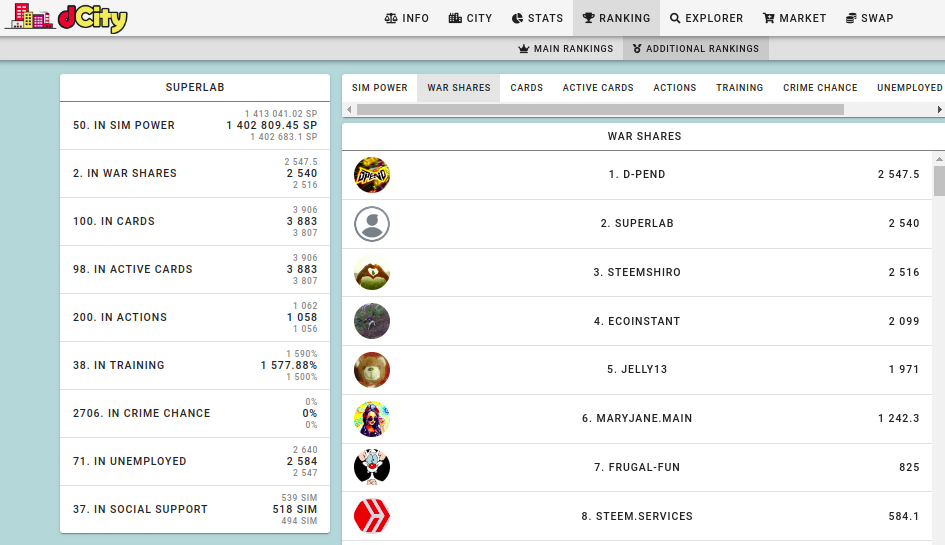The width and height of the screenshot is (945, 545).
Task: Click the pie chart icon beside STATS
Action: (517, 18)
